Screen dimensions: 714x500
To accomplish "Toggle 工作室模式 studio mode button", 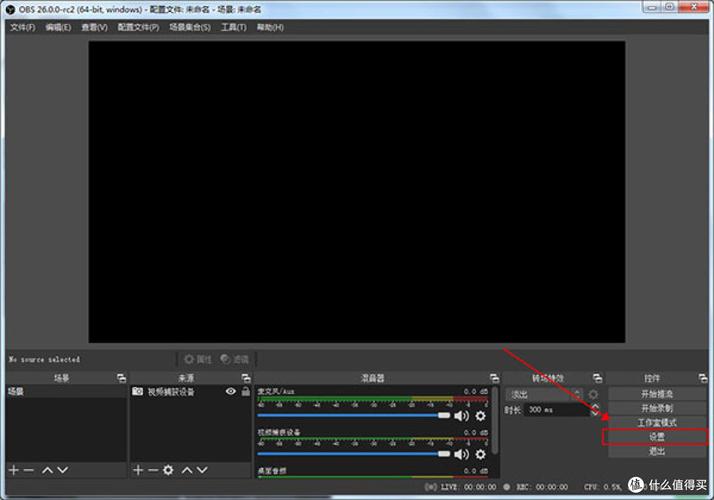I will click(x=657, y=423).
